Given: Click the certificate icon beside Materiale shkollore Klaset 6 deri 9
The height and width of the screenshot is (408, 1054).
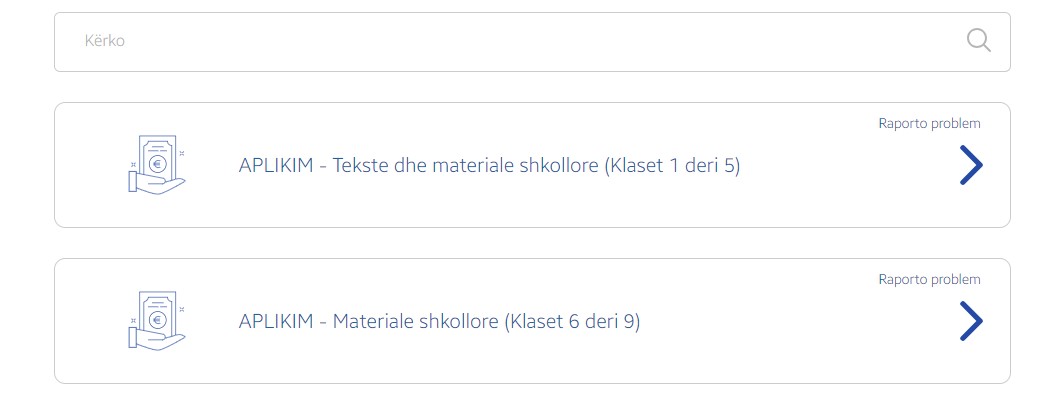Looking at the screenshot, I should coord(157,321).
